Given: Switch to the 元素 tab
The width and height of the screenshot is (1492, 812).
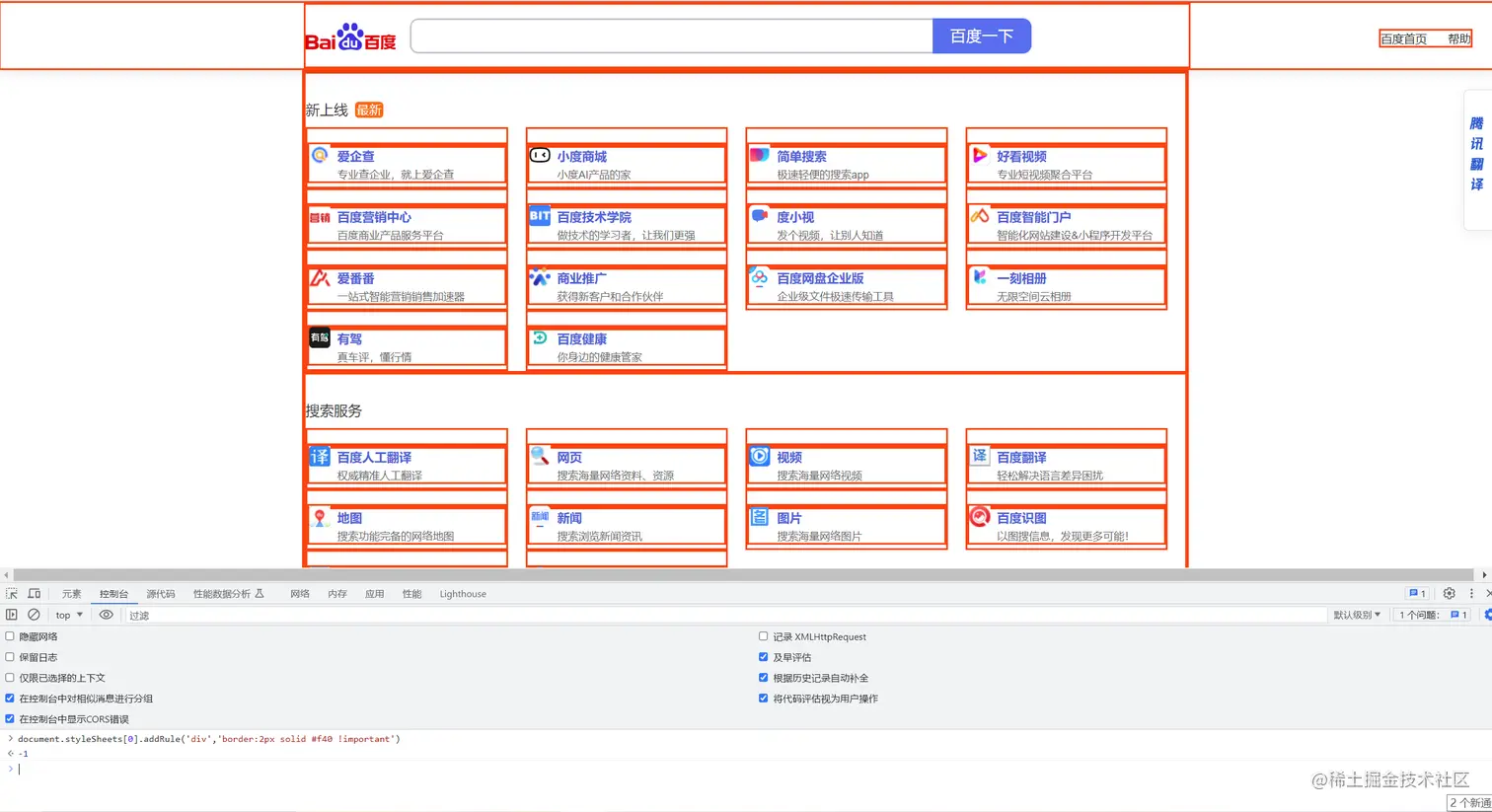Looking at the screenshot, I should 72,594.
